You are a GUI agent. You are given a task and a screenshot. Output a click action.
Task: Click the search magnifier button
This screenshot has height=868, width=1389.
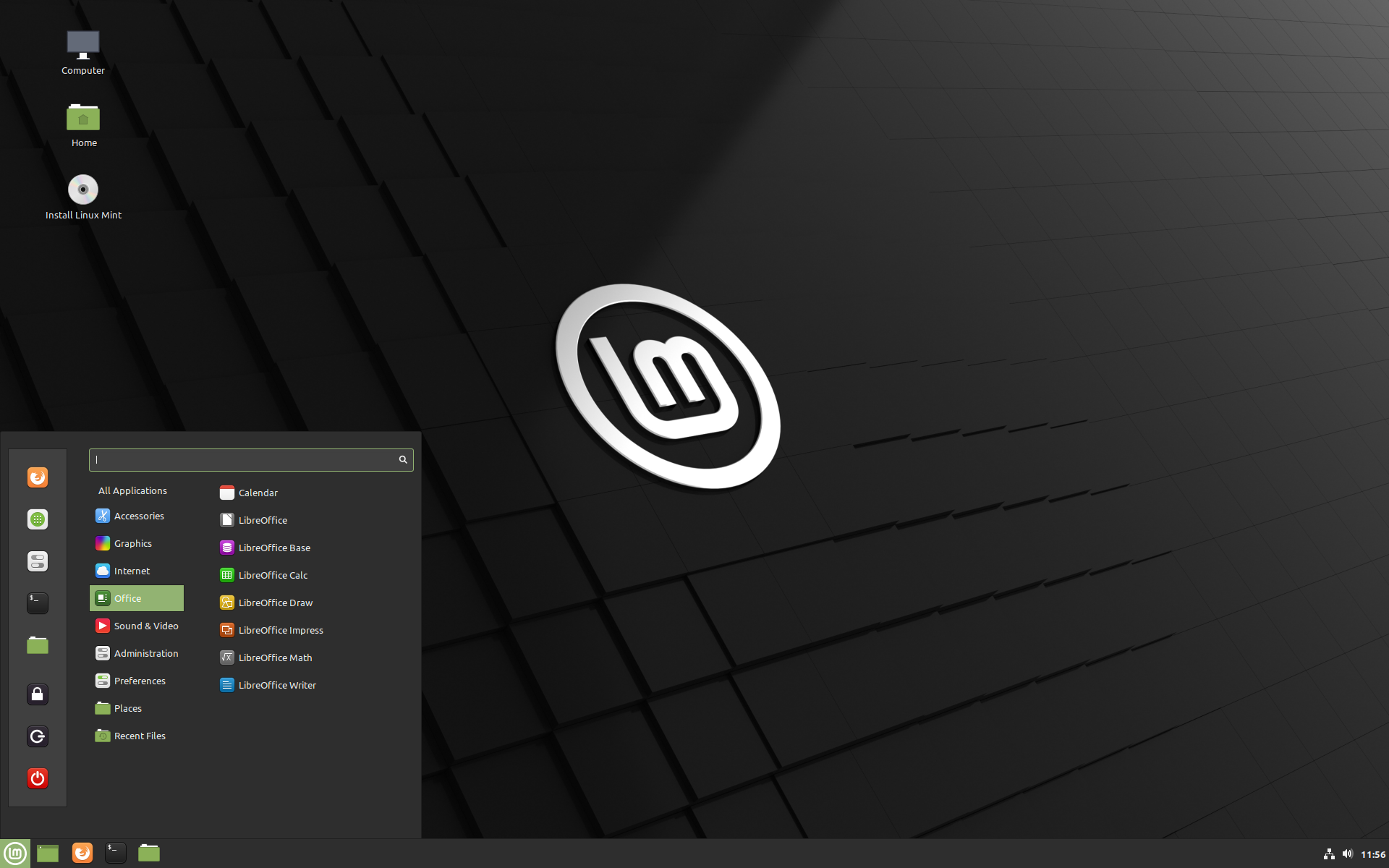(404, 459)
